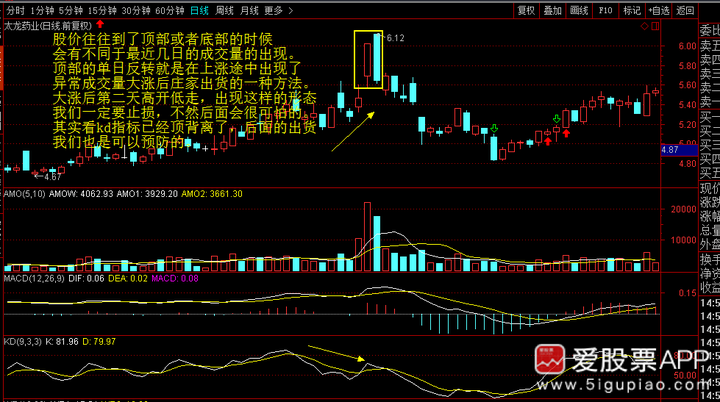
Task: Click the 返回 back button
Action: pyautogui.click(x=685, y=11)
